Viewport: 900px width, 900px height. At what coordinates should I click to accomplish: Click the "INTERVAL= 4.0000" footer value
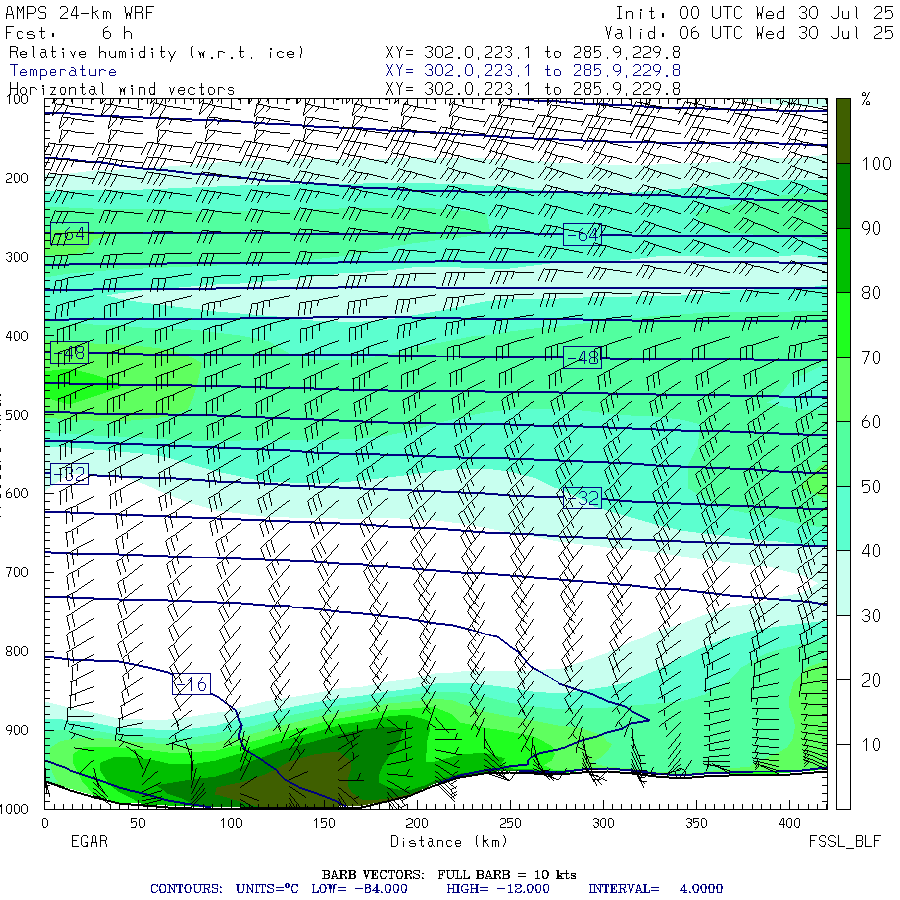[655, 889]
